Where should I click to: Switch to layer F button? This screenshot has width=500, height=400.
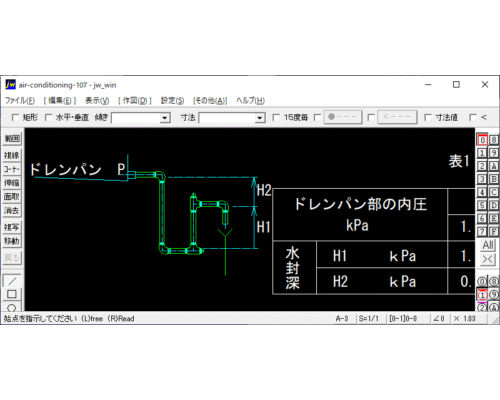[494, 231]
